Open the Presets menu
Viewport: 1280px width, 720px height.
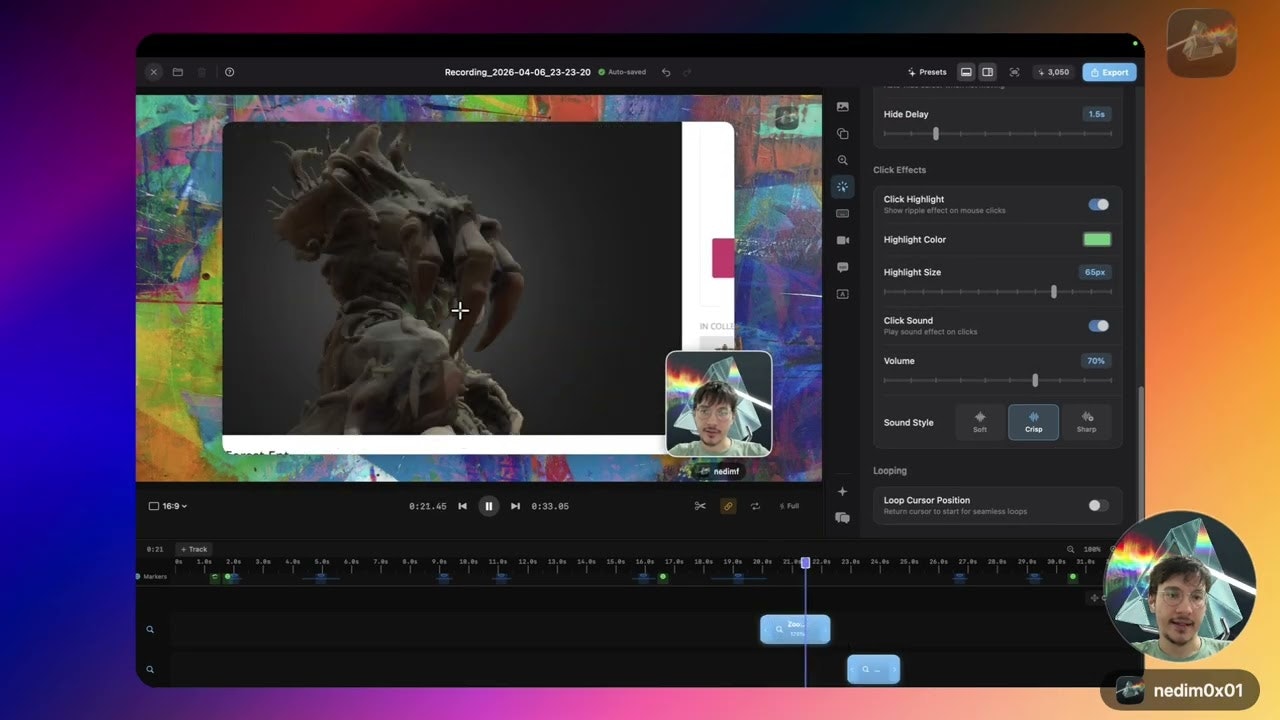click(x=927, y=72)
